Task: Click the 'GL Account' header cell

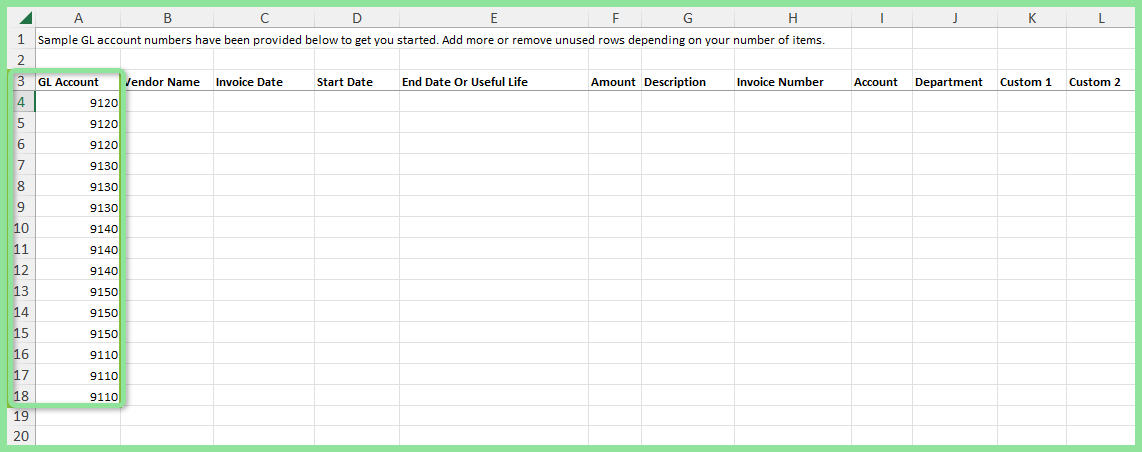Action: coord(78,82)
